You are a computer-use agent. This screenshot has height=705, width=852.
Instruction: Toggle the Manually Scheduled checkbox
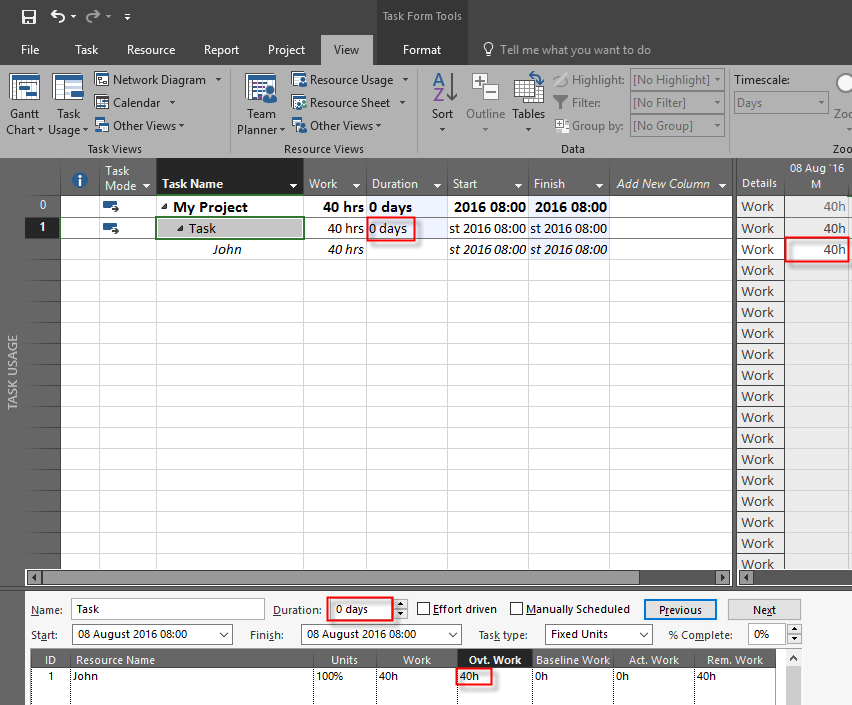pos(516,609)
